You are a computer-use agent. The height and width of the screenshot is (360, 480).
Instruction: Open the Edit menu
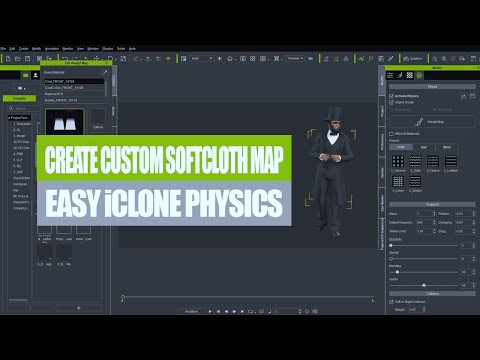coord(12,49)
